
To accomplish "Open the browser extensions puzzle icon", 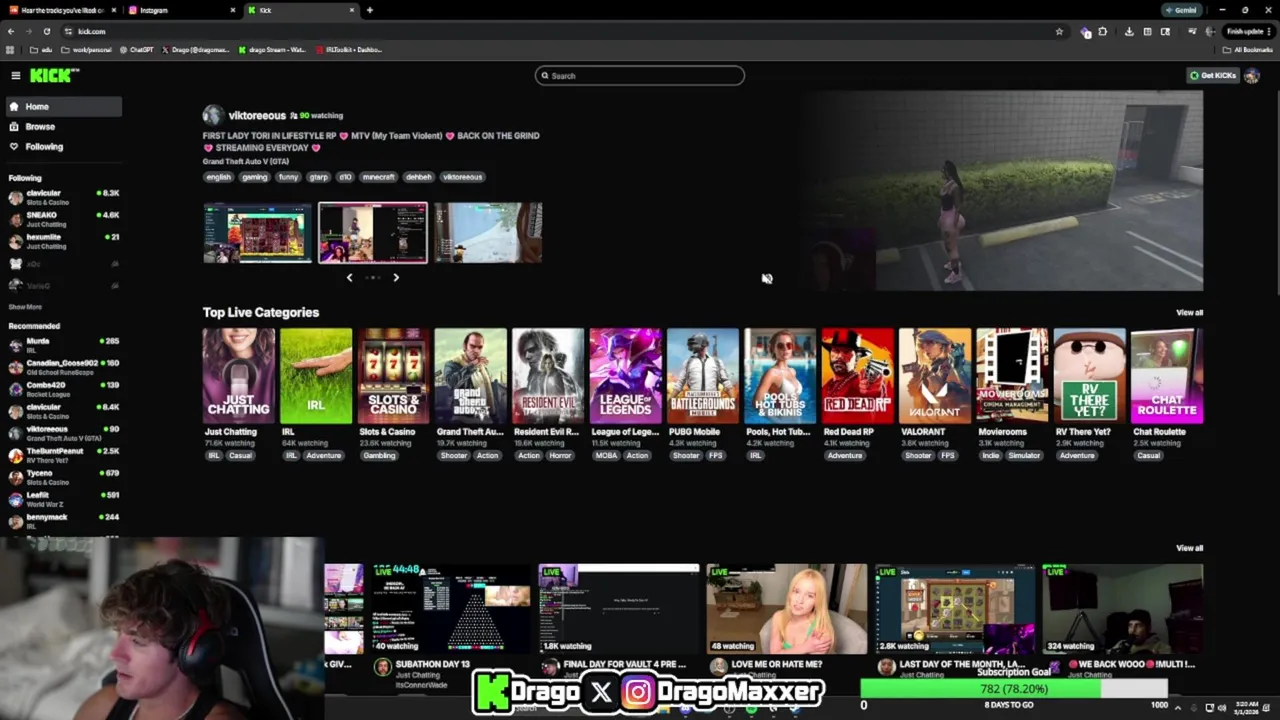I will (1102, 31).
